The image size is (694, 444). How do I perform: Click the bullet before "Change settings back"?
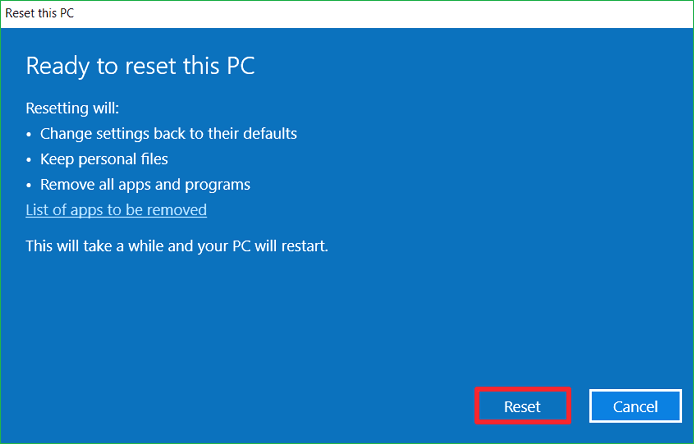29,133
